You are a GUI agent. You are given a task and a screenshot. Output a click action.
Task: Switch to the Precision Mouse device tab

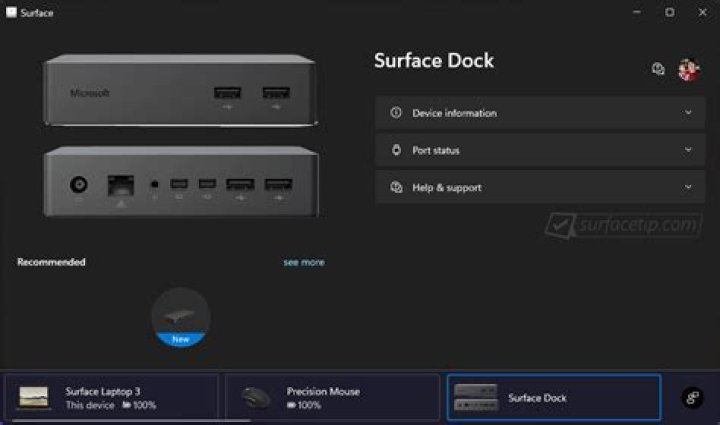[x=332, y=398]
